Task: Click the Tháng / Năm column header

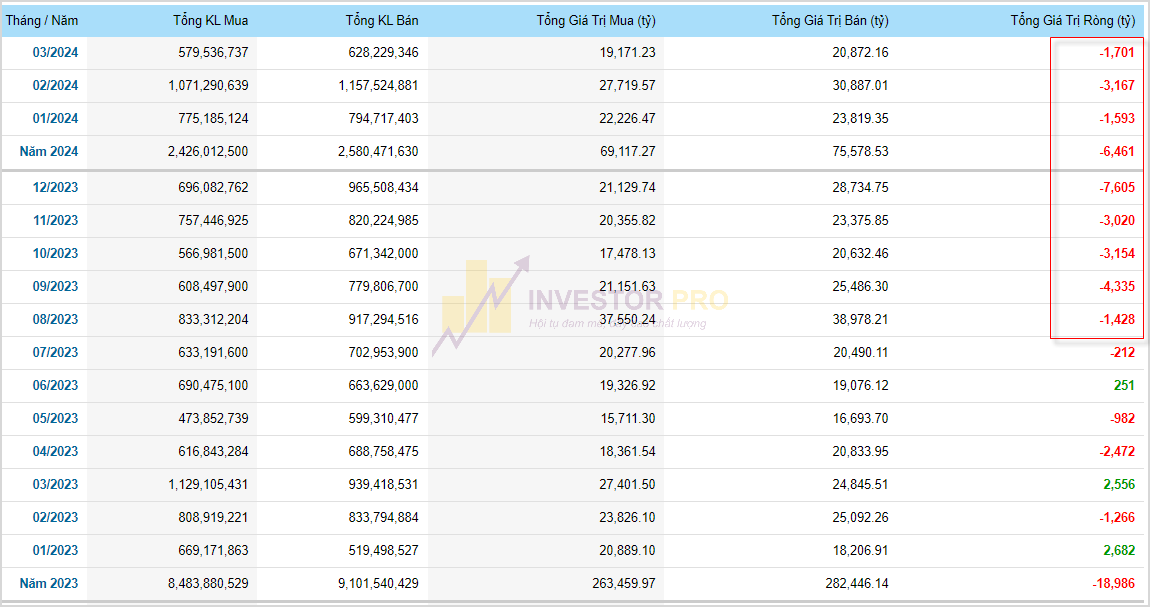Action: click(x=41, y=20)
